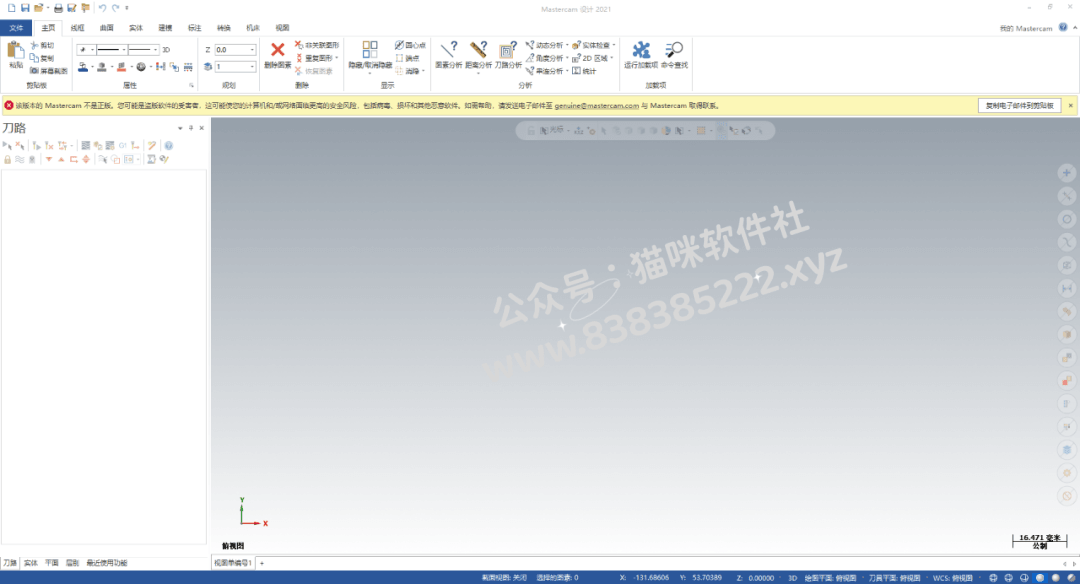Click the select all operations icon in 刀路 panel
This screenshot has width=1080, height=584.
click(x=7, y=145)
